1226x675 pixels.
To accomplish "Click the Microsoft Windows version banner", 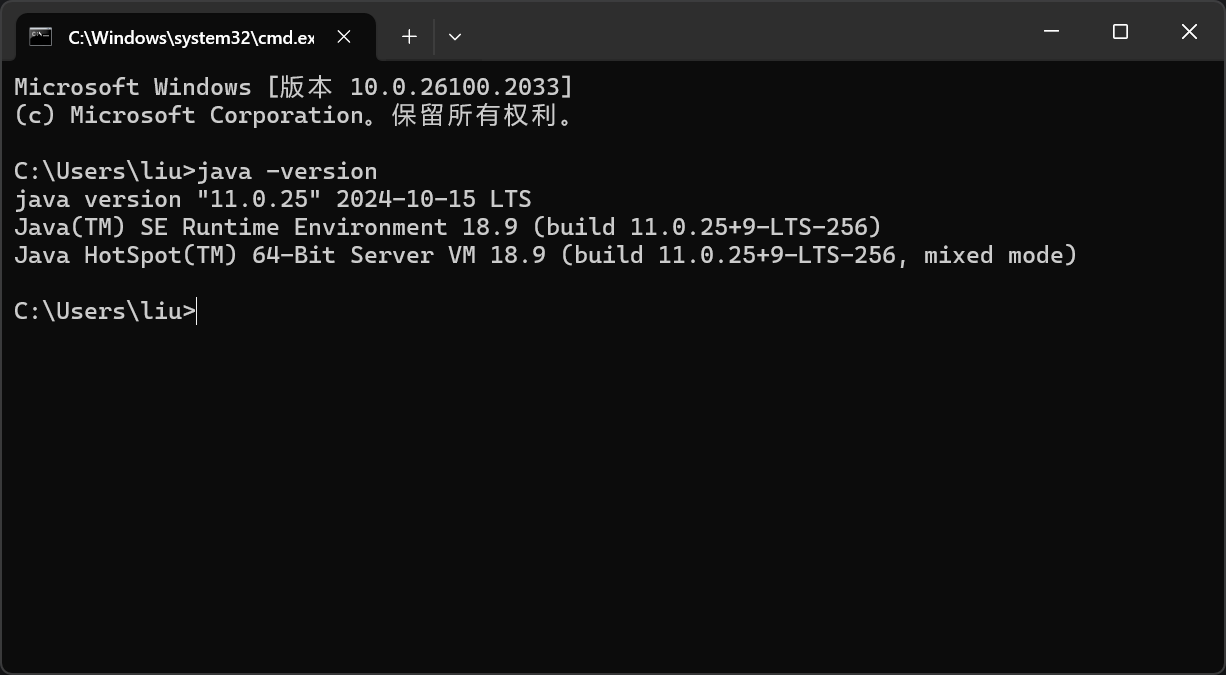I will pyautogui.click(x=292, y=87).
